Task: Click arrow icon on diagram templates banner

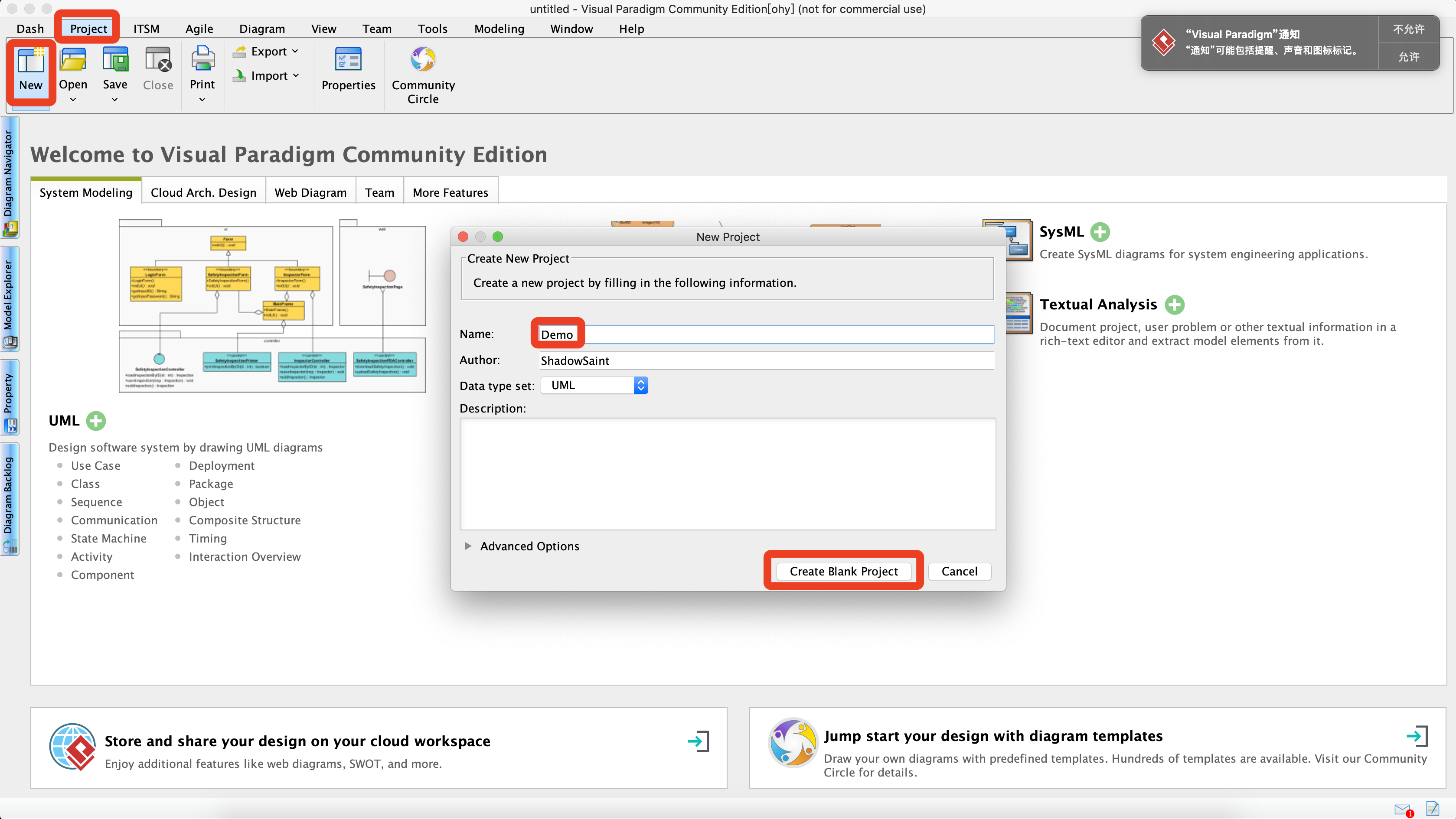Action: pyautogui.click(x=1417, y=736)
